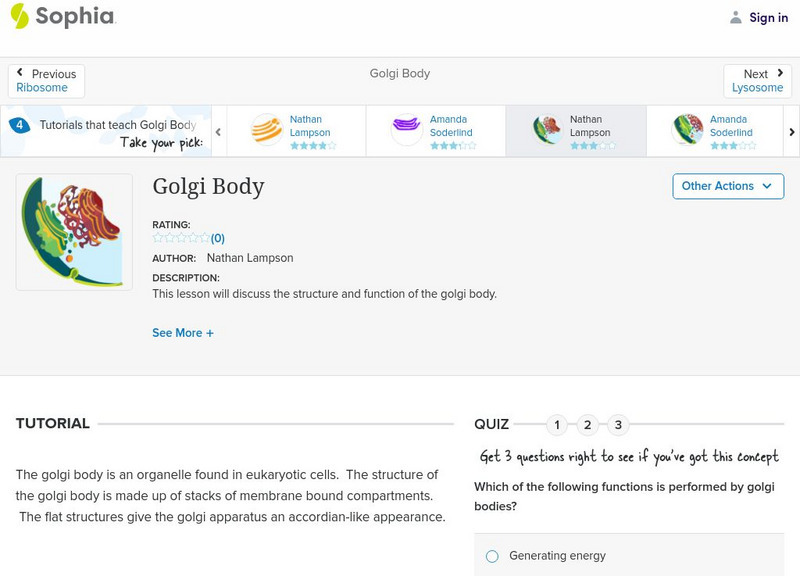Click the left carousel chevron
Image resolution: width=800 pixels, height=576 pixels.
click(218, 131)
